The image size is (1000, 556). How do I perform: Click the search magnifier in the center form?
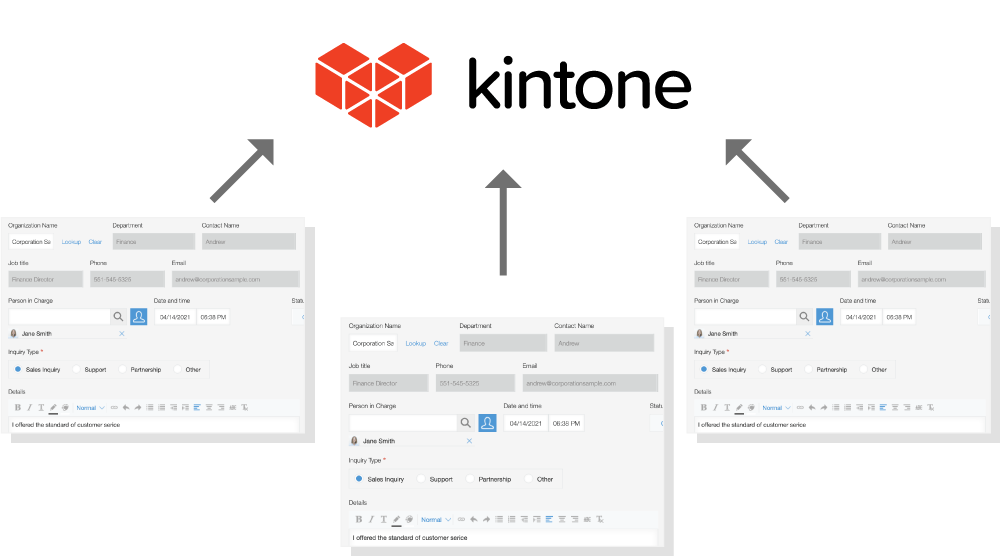466,423
